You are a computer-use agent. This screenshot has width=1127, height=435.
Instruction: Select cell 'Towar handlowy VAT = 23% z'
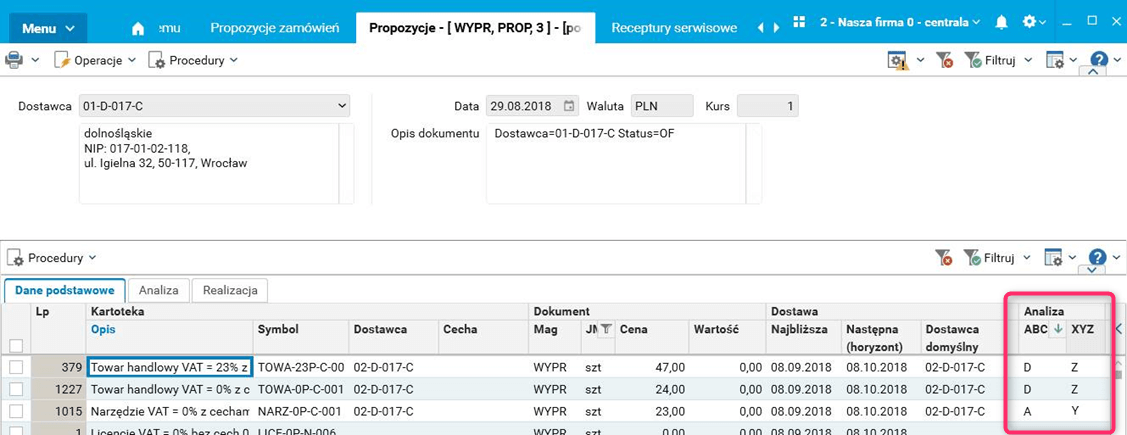pos(169,367)
